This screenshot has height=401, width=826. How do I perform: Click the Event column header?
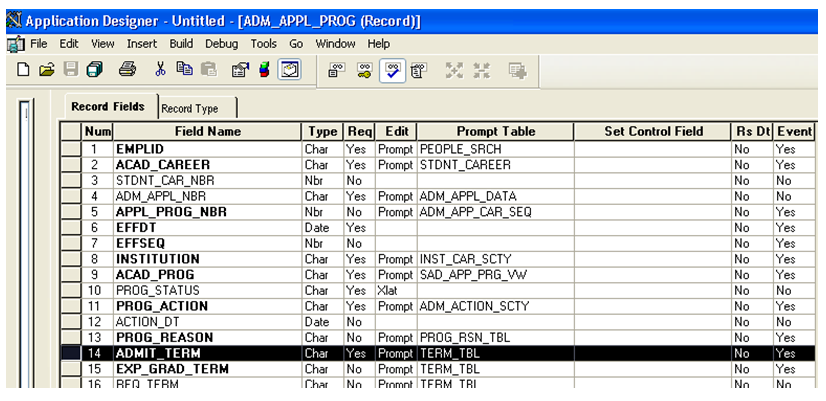pos(794,131)
